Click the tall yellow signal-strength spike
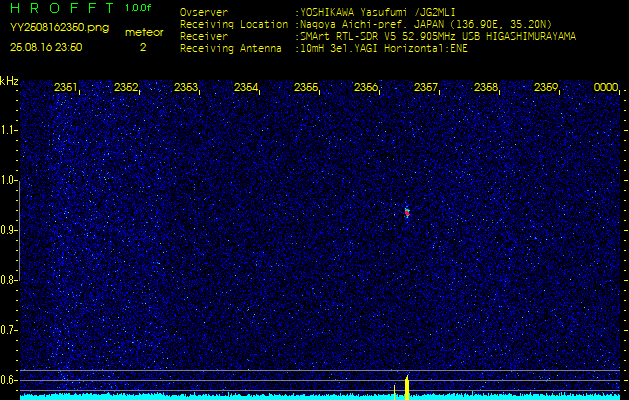Image resolution: width=629 pixels, height=400 pixels. 407,388
